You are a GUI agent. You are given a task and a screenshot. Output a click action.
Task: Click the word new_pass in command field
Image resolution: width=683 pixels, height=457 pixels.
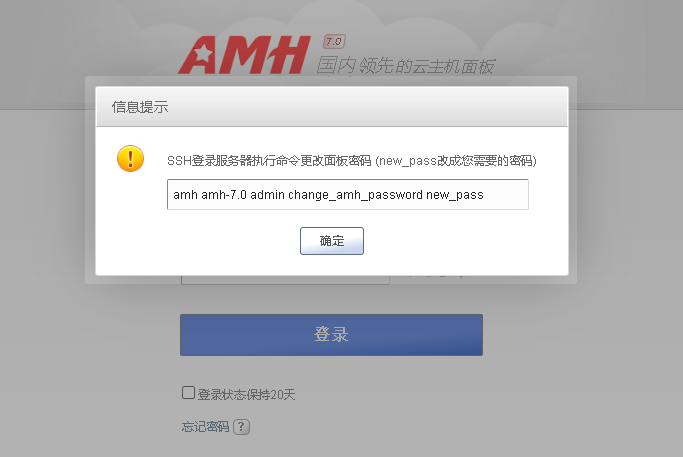[455, 195]
